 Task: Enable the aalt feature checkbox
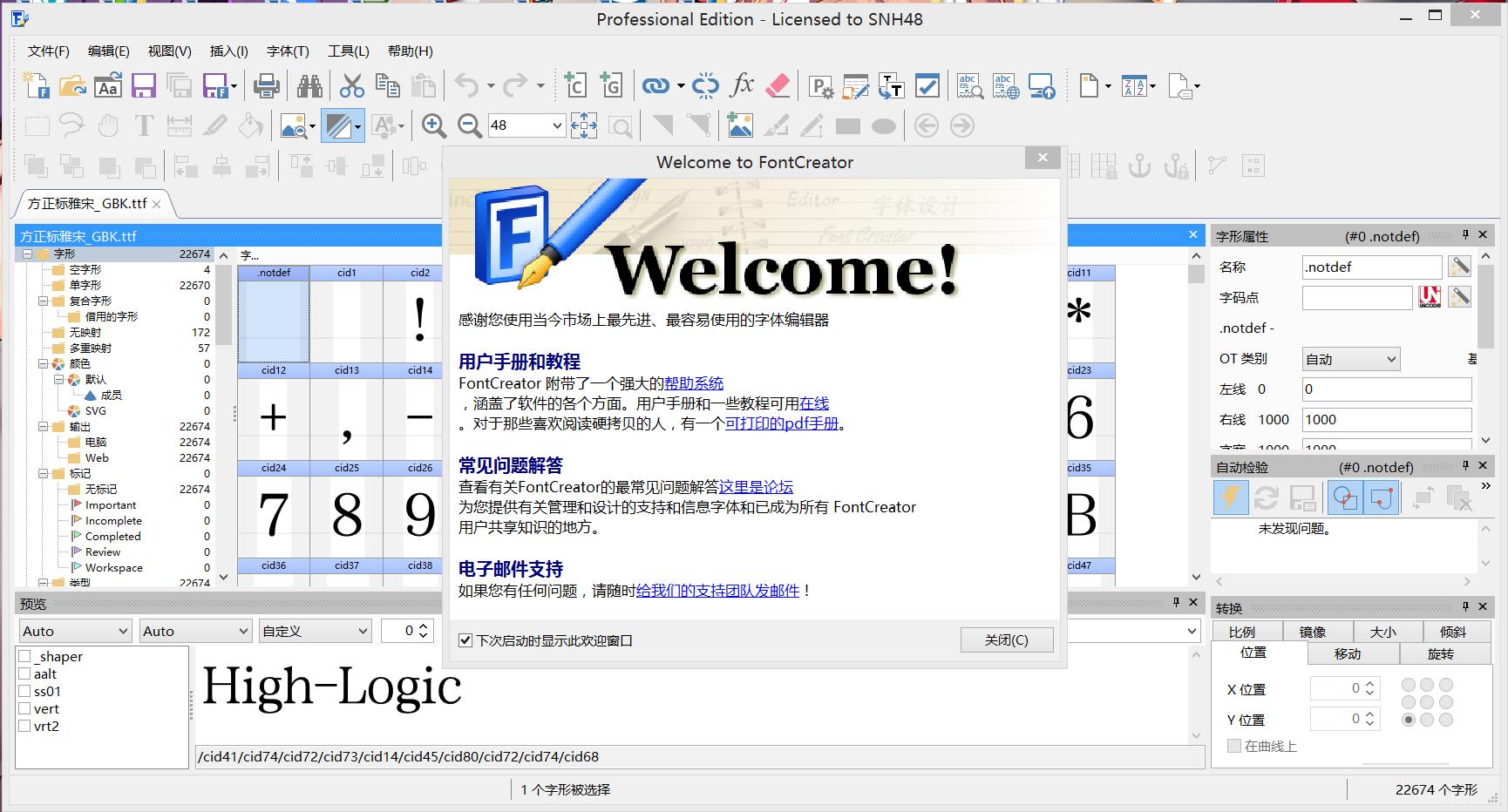coord(24,673)
